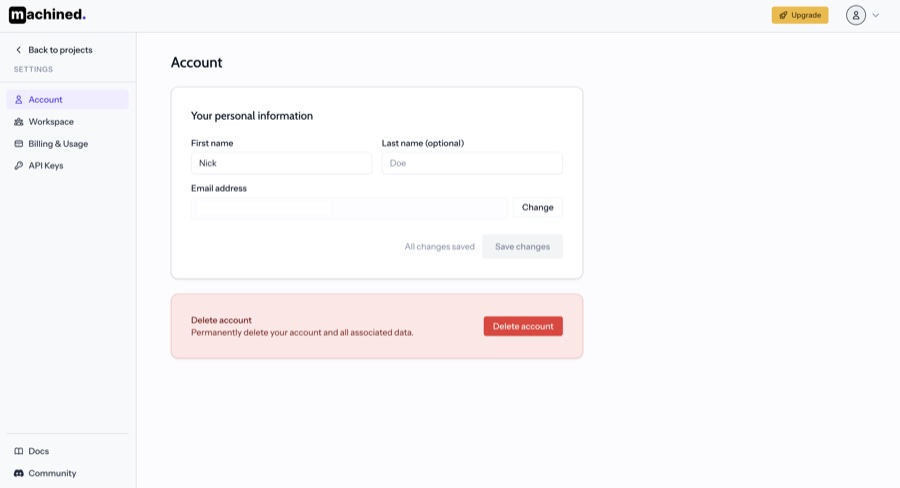Click the back arrow beside Back to projects
The width and height of the screenshot is (900, 488).
click(18, 50)
